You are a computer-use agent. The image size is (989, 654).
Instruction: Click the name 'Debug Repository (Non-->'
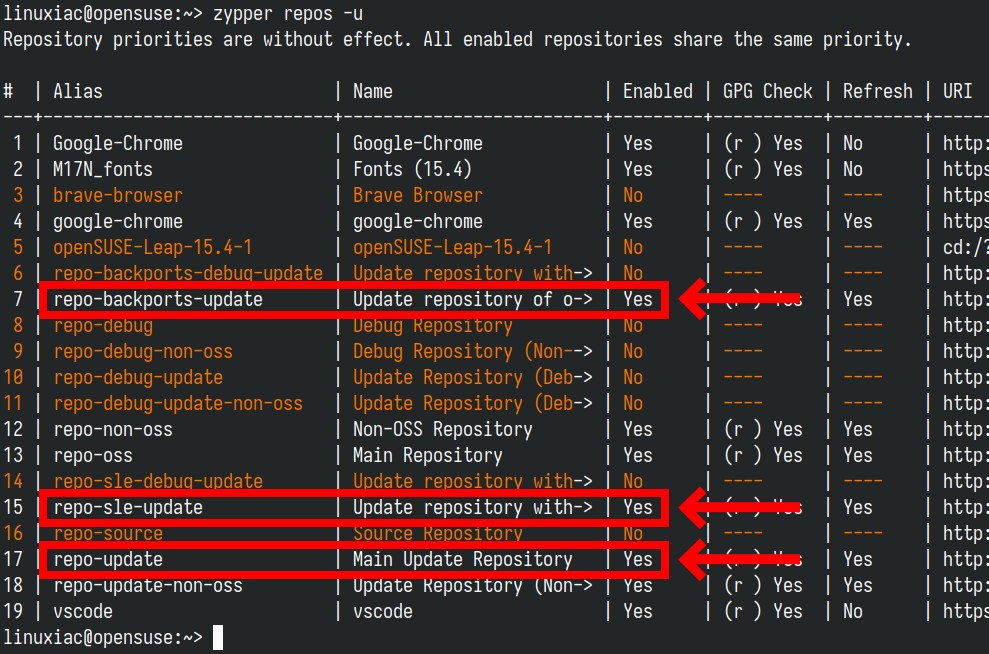[472, 351]
